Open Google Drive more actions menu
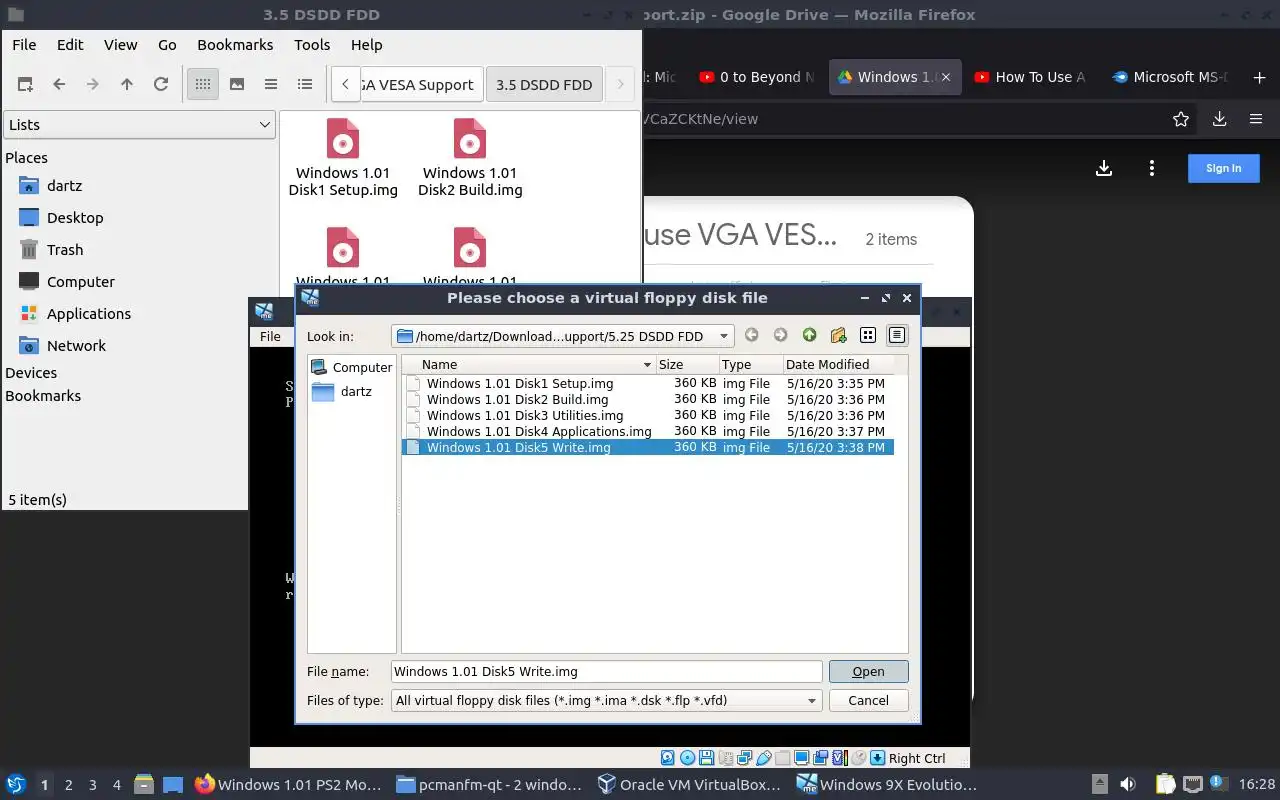The width and height of the screenshot is (1280, 800). (1152, 168)
